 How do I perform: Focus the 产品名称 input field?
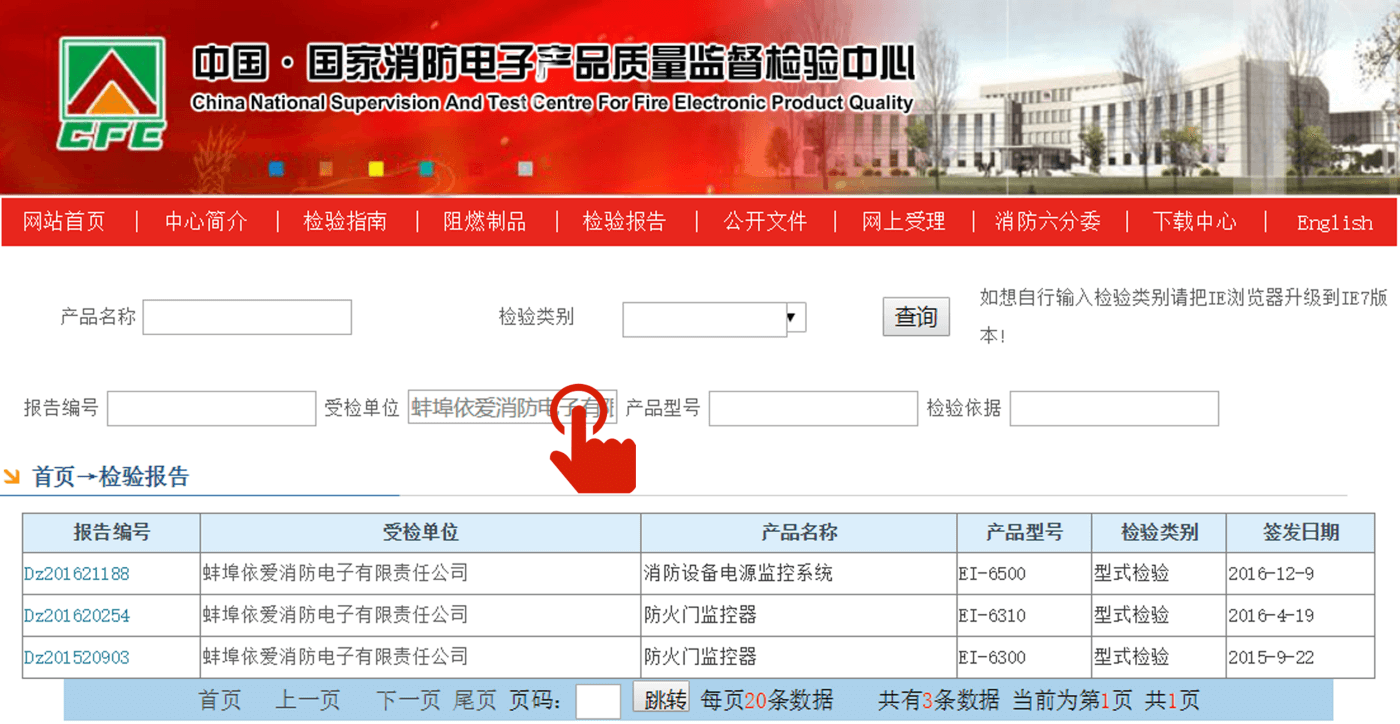tap(247, 317)
